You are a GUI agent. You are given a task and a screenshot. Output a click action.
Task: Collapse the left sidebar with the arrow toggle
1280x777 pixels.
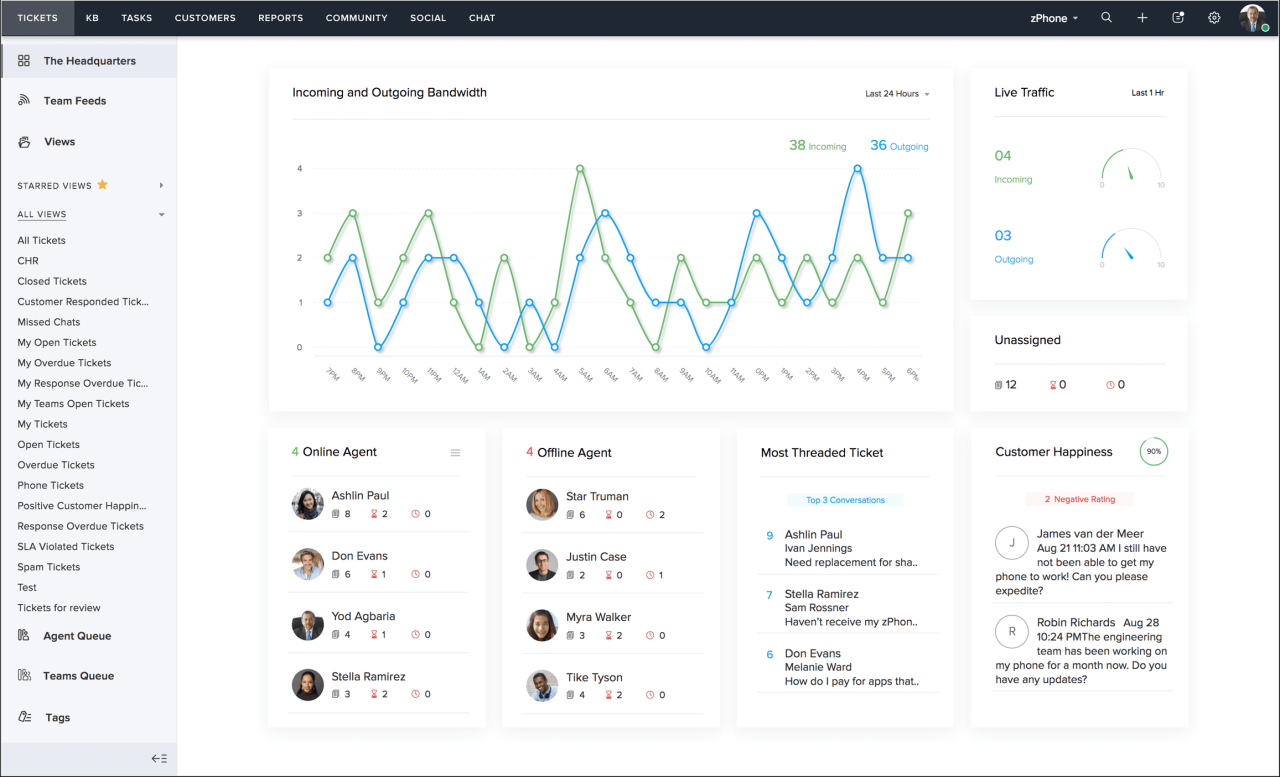(x=159, y=758)
